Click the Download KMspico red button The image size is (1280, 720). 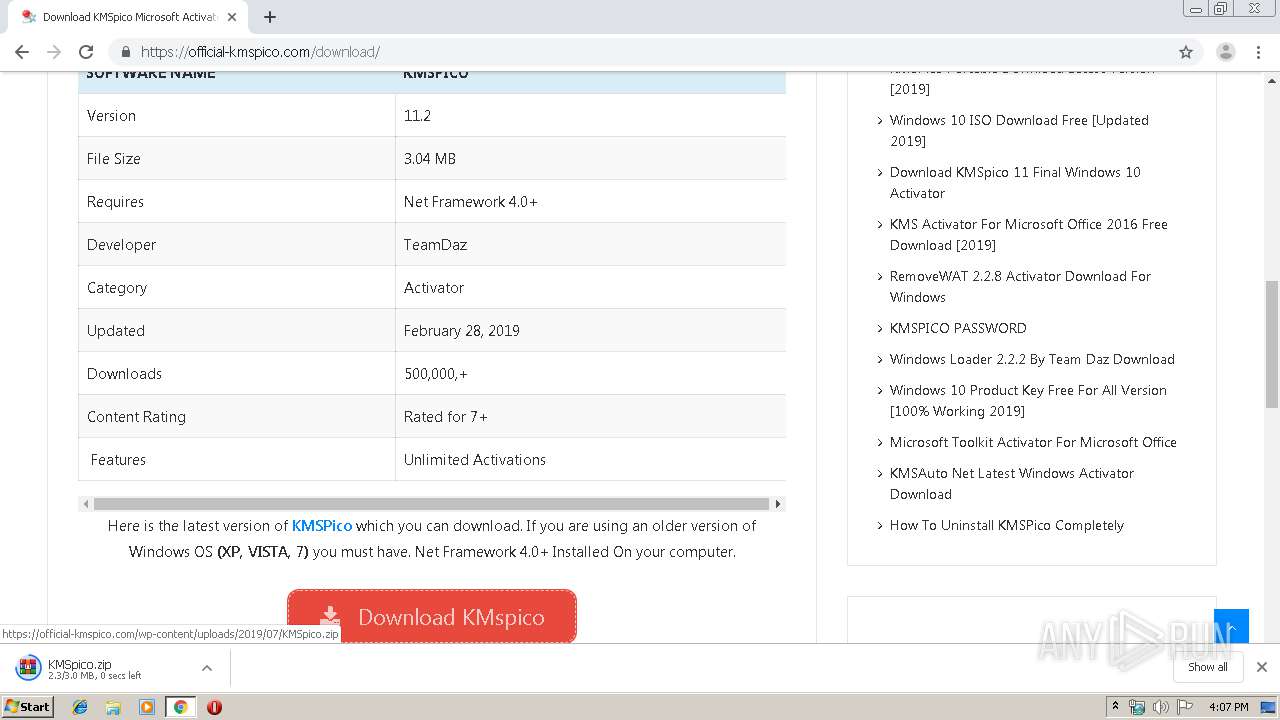coord(432,616)
